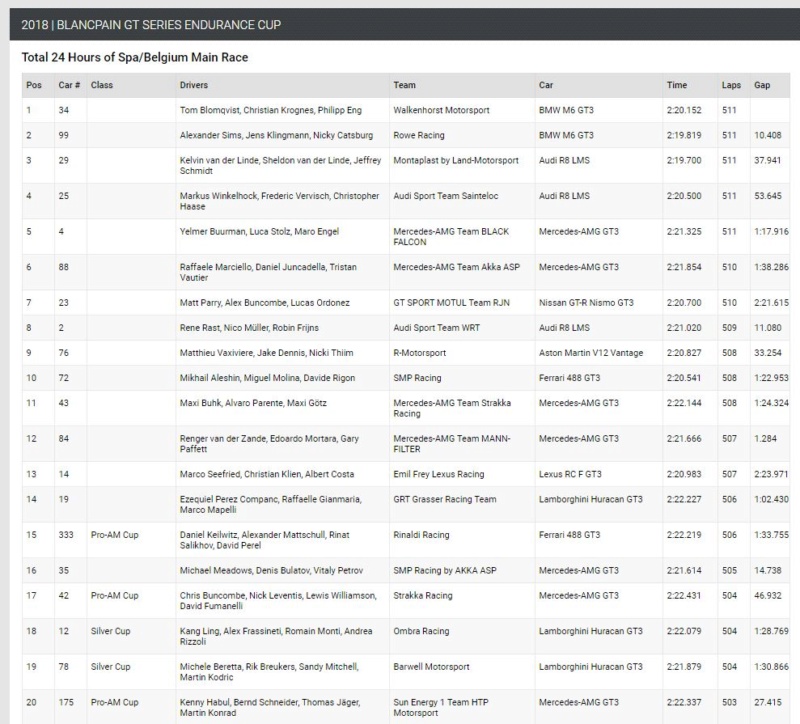800x724 pixels.
Task: Click the 1:22.953 gap value
Action: click(x=771, y=378)
